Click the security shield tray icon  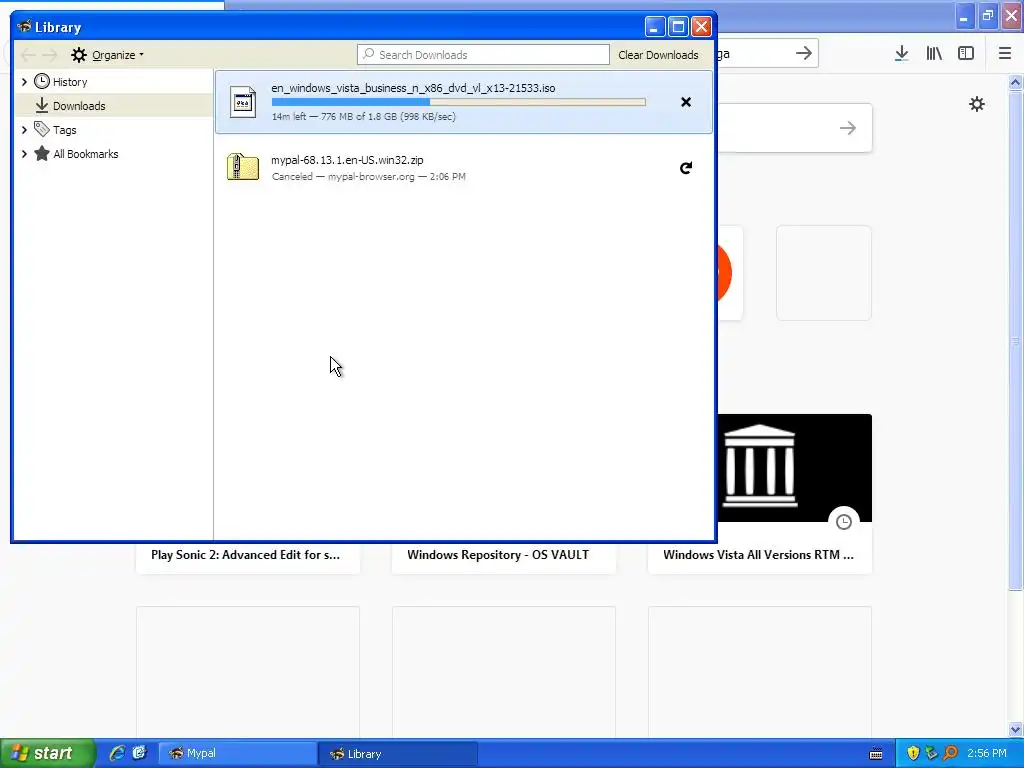(913, 754)
